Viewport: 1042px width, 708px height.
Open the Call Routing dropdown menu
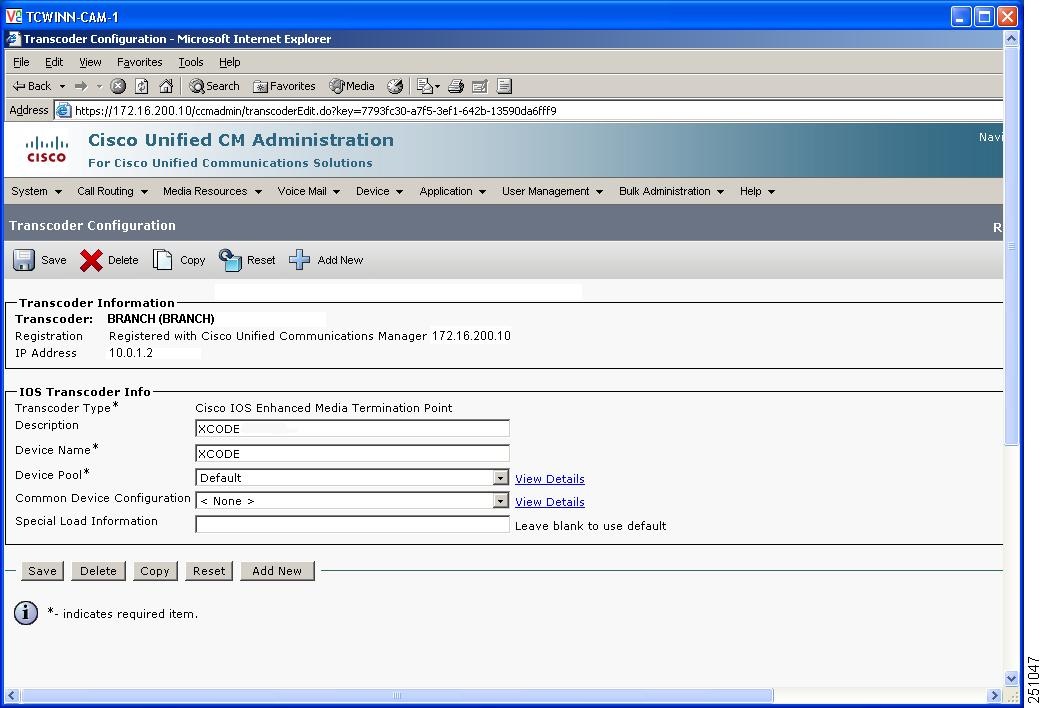(112, 191)
